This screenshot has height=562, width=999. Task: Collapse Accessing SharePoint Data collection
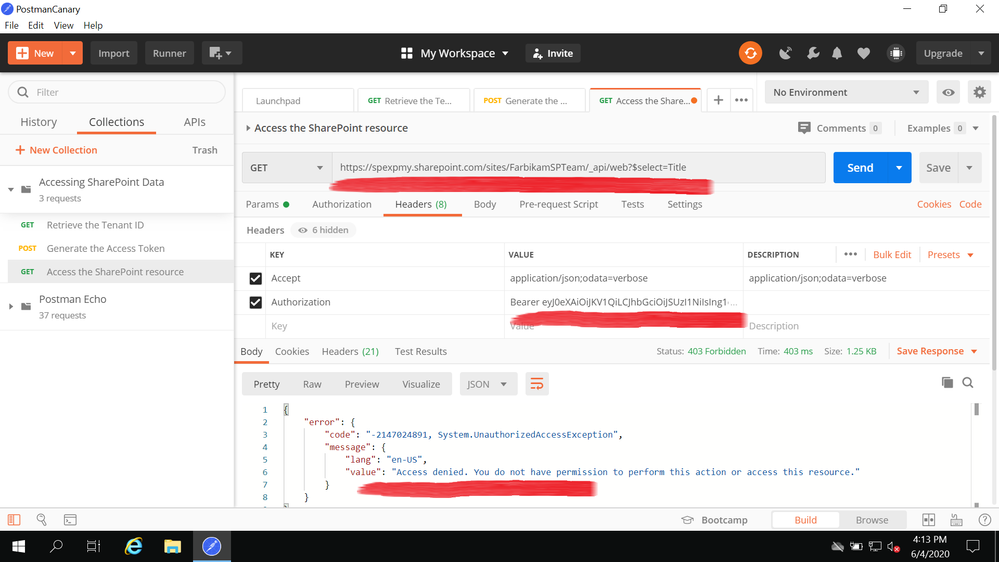click(x=11, y=189)
